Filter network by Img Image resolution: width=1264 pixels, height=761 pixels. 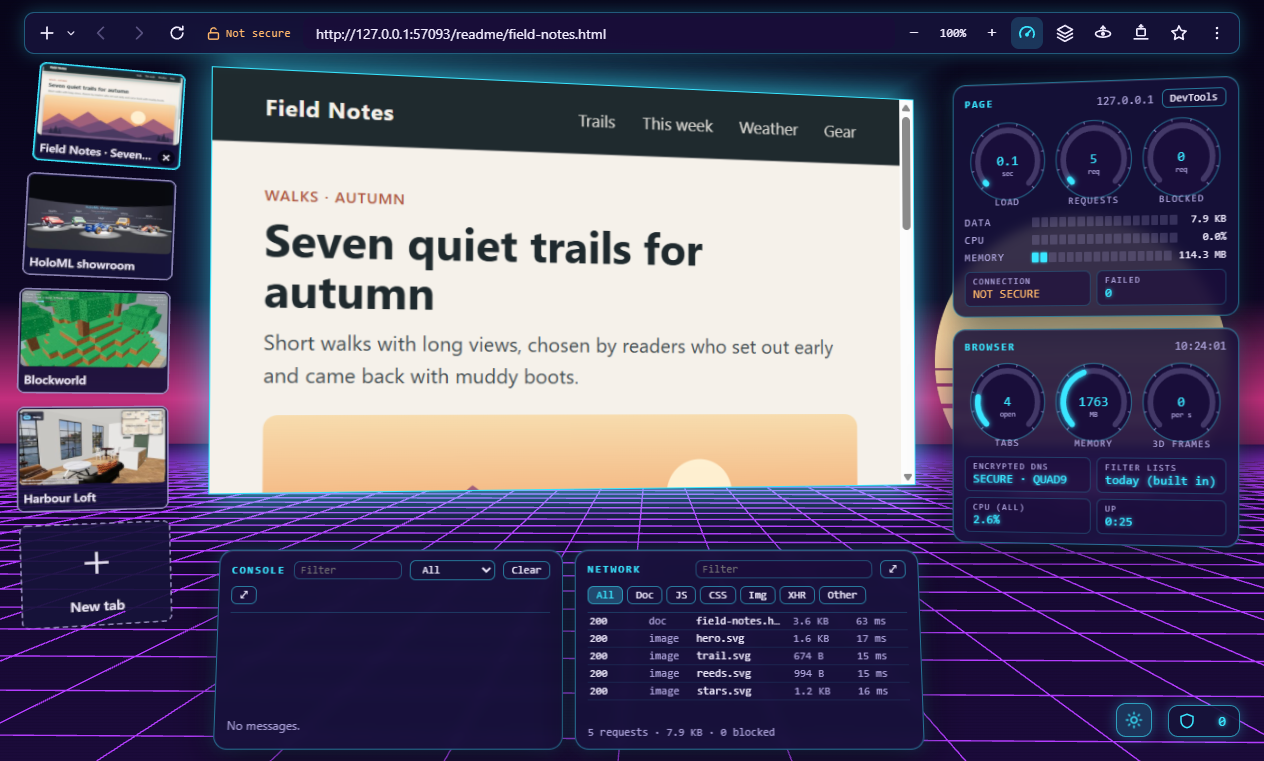tap(758, 595)
